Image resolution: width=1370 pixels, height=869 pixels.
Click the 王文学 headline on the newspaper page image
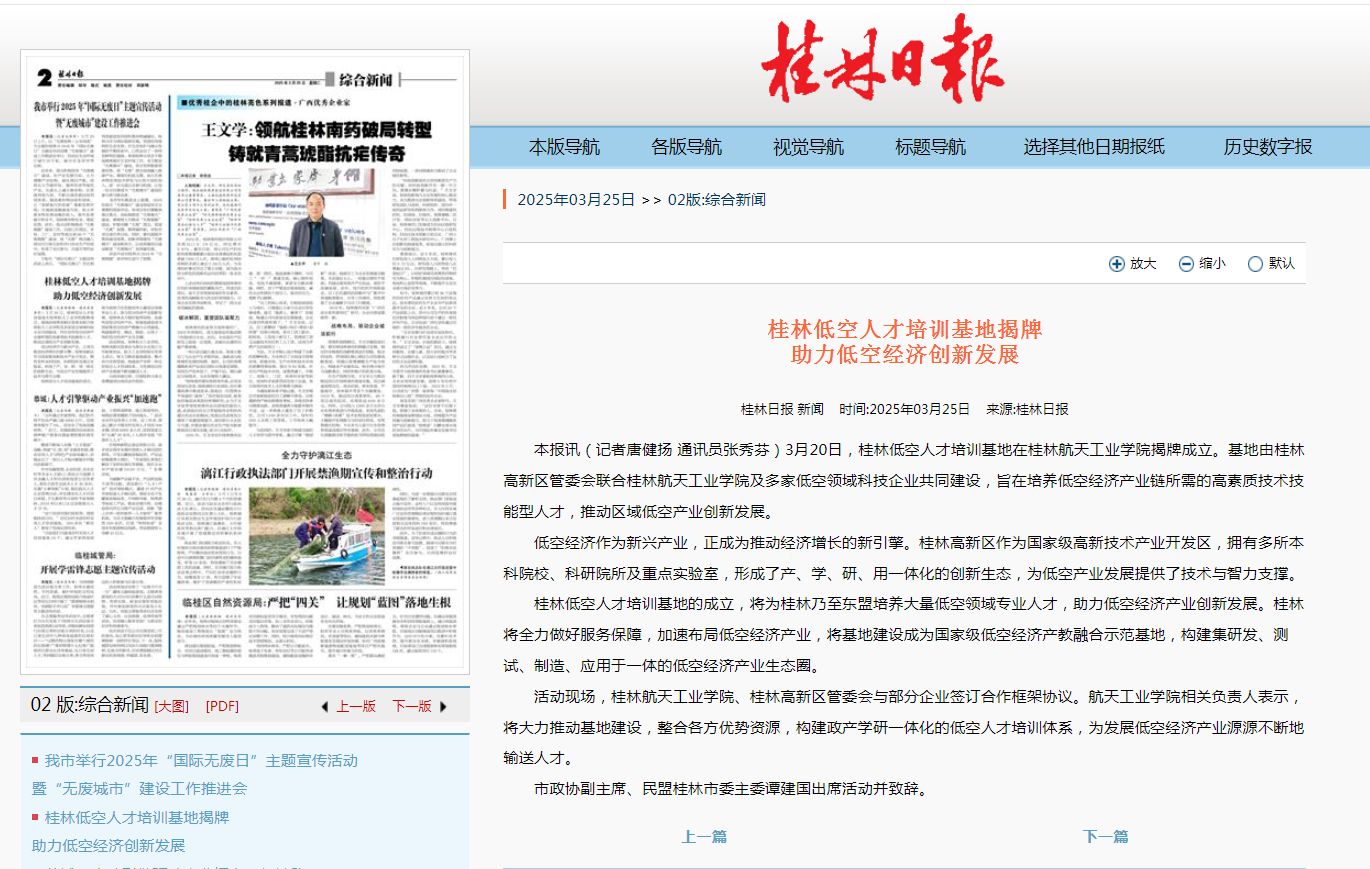tap(316, 142)
